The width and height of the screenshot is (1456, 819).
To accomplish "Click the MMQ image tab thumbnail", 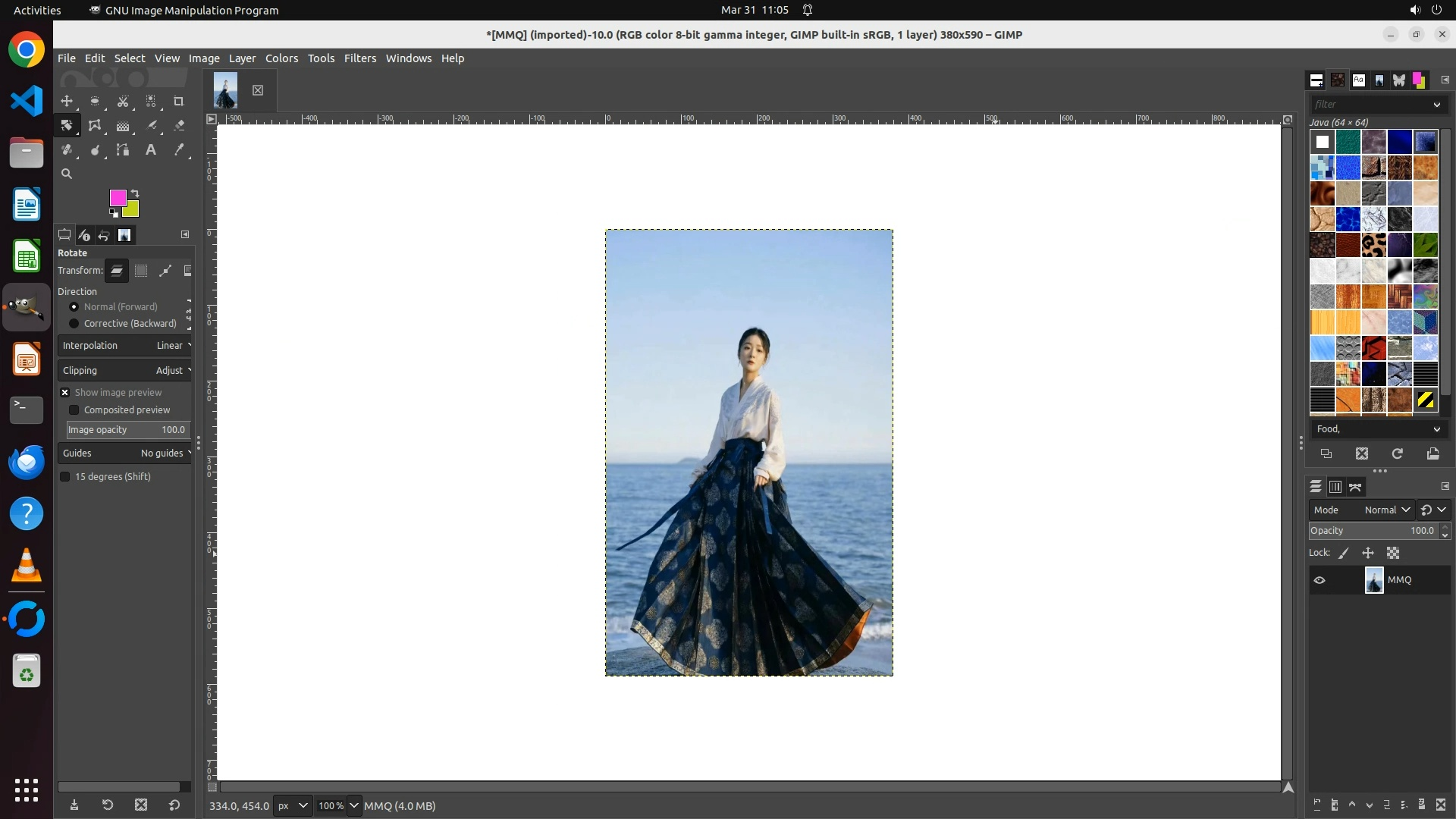I will point(225,90).
